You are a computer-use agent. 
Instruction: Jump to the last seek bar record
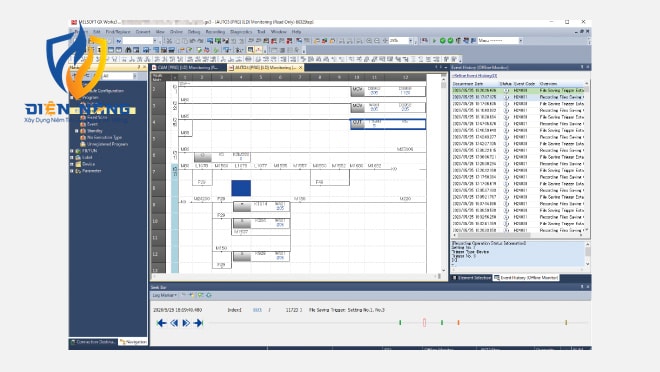point(198,323)
